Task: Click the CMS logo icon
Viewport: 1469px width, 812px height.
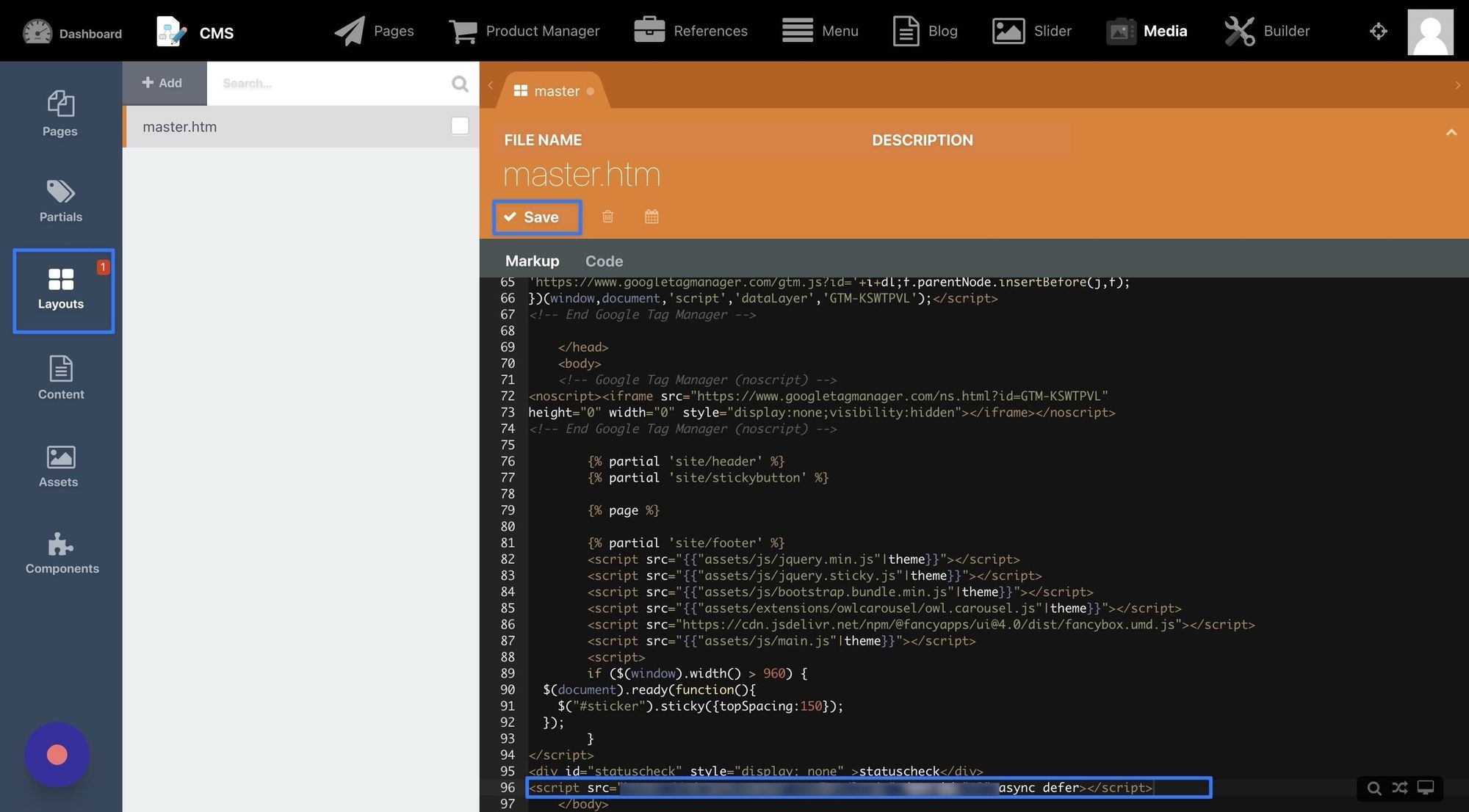Action: (x=172, y=32)
